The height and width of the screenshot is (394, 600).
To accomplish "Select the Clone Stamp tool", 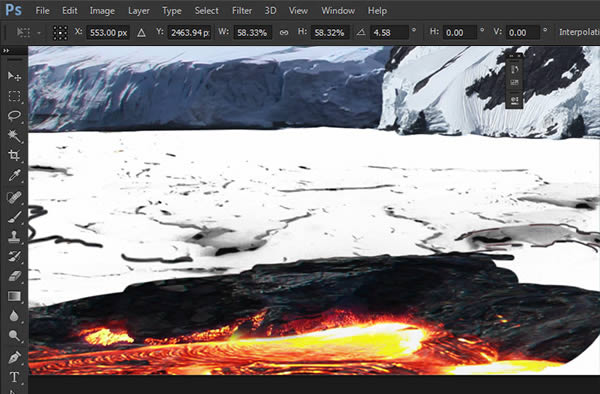I will (x=14, y=236).
